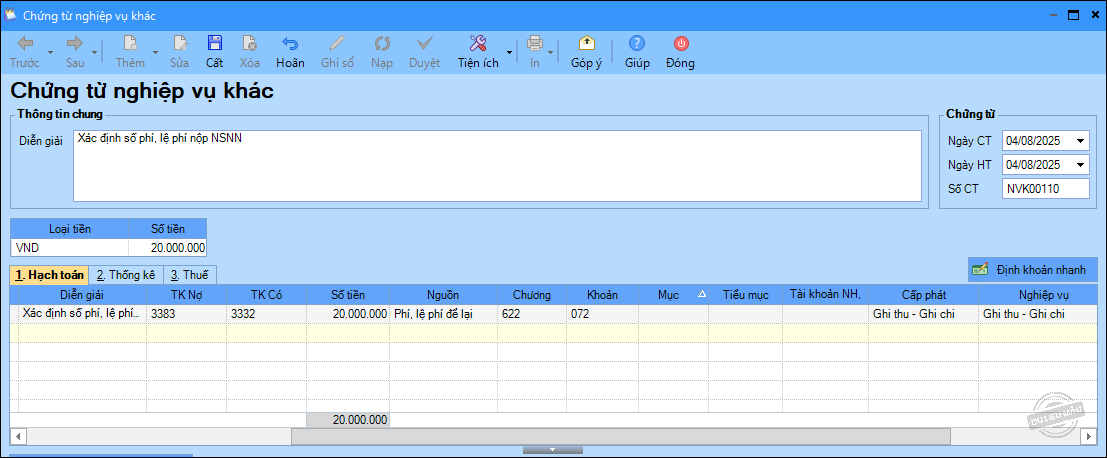Click the Nghiệp vụ column header
Viewport: 1107px width, 458px height.
(1039, 295)
